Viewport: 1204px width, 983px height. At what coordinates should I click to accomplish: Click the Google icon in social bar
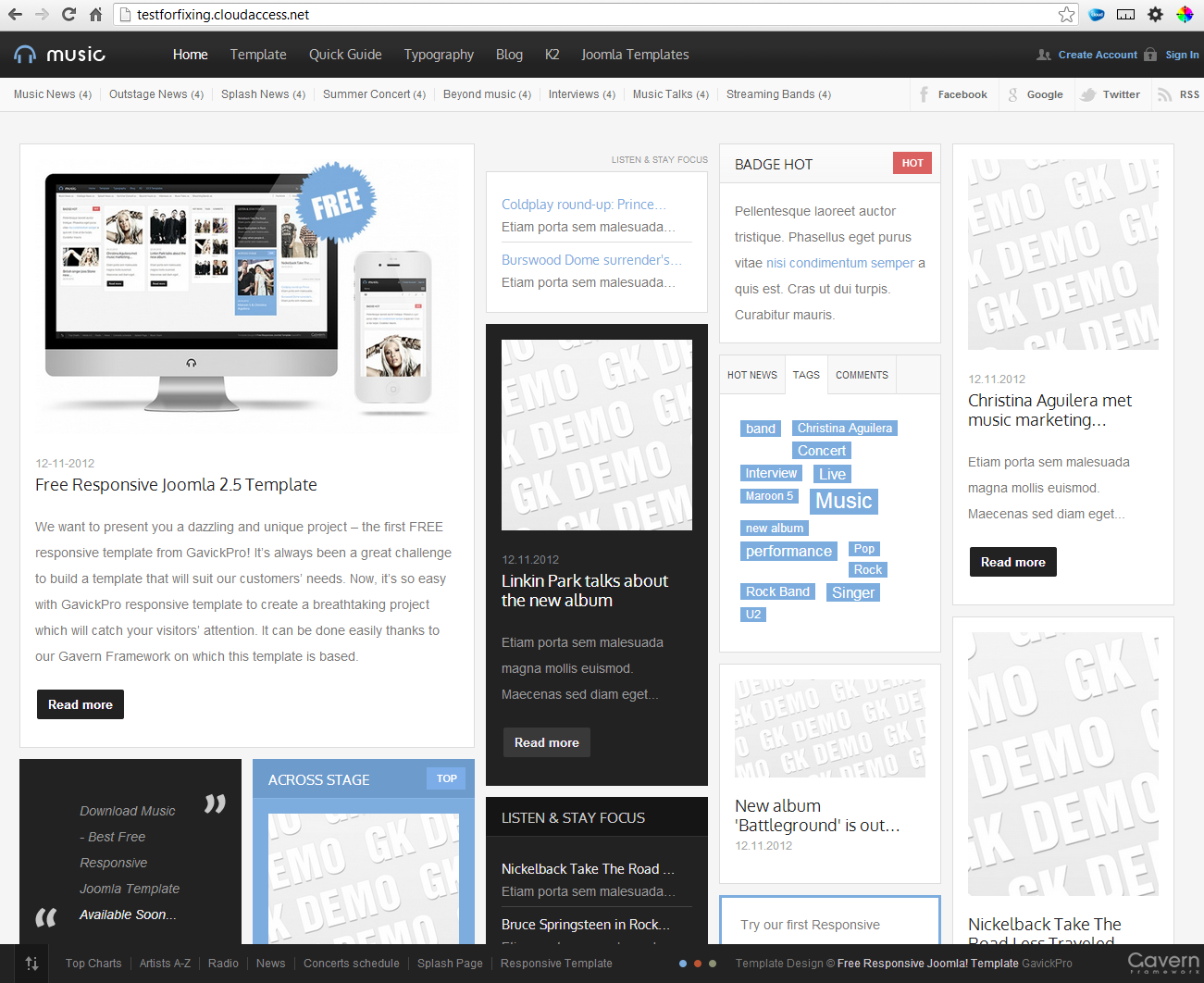tap(1012, 94)
